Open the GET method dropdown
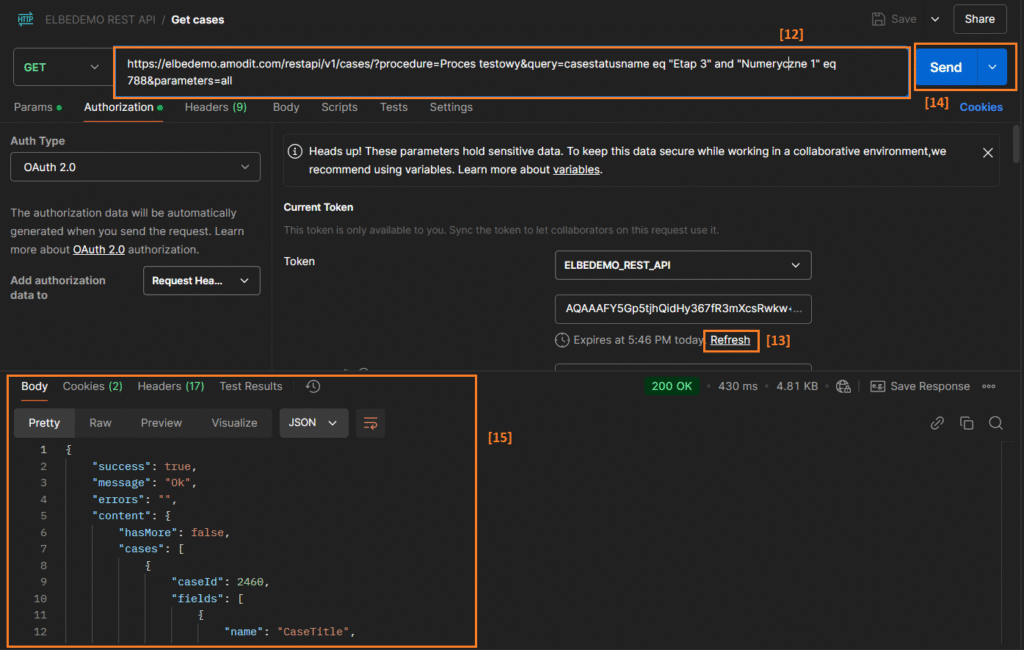The height and width of the screenshot is (650, 1024). (x=62, y=67)
